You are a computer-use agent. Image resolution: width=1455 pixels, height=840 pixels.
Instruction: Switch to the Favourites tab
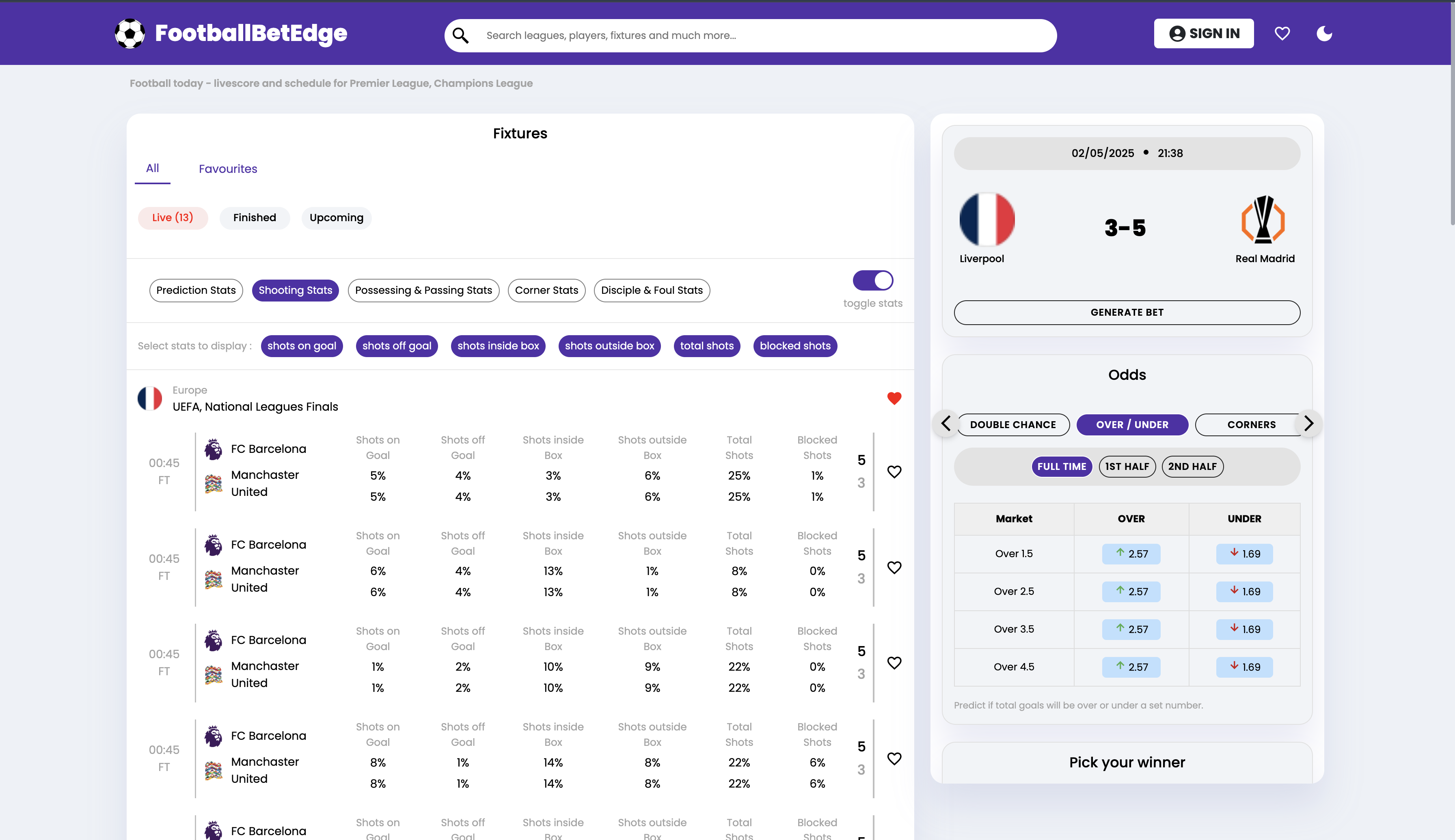point(228,168)
